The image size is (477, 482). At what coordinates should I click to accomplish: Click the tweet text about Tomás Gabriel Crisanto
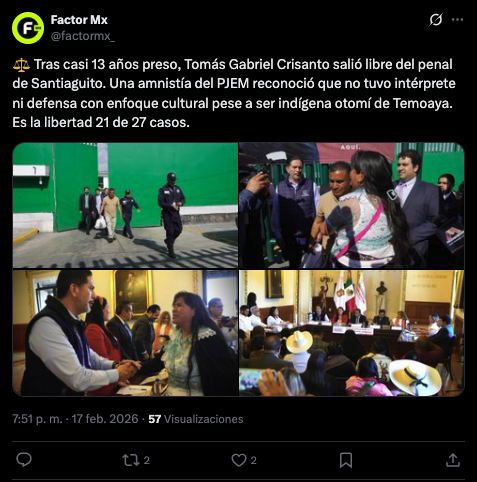(234, 93)
